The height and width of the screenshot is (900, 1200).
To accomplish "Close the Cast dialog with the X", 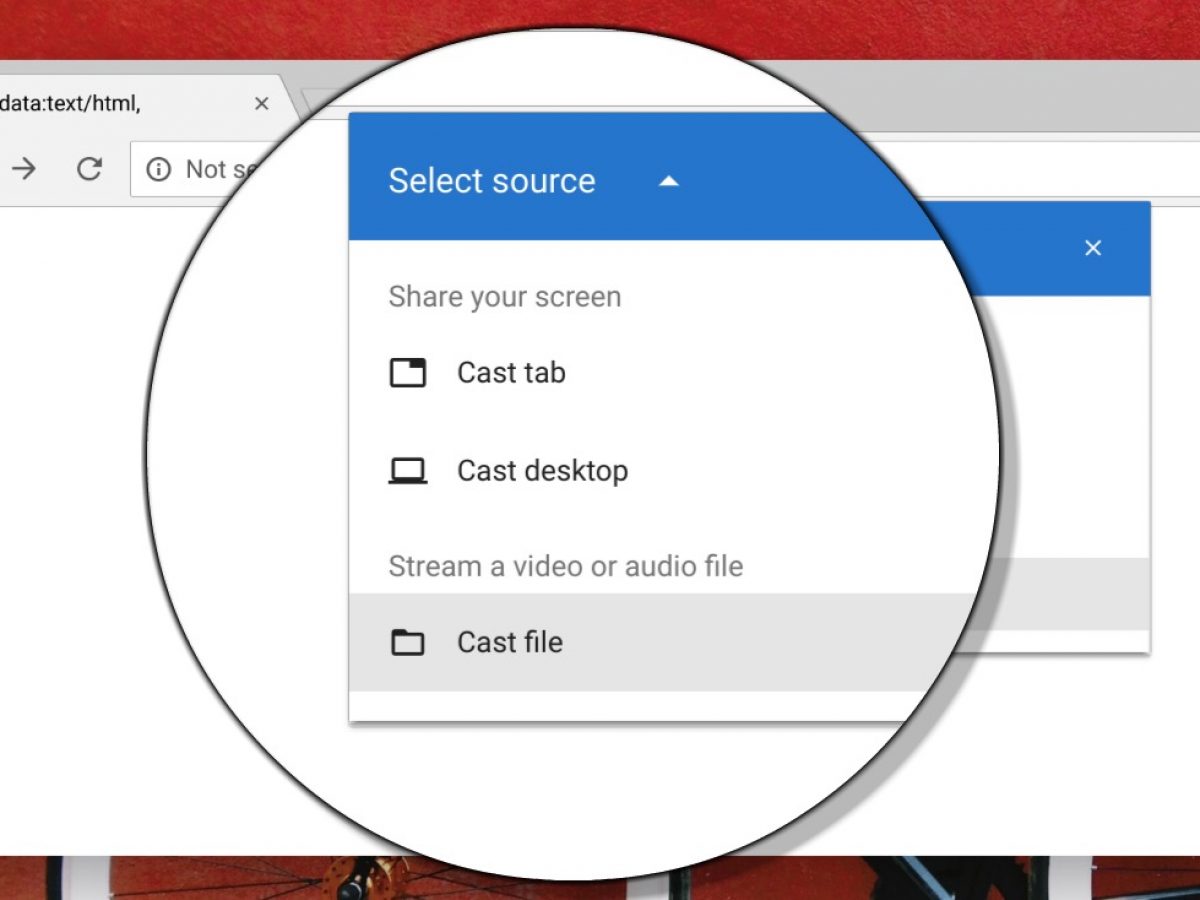I will point(1093,248).
